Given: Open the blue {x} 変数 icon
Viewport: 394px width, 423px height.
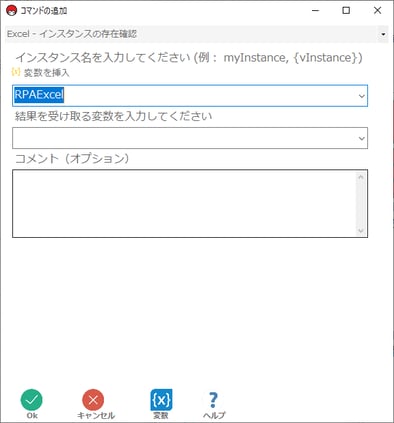Looking at the screenshot, I should point(161,400).
